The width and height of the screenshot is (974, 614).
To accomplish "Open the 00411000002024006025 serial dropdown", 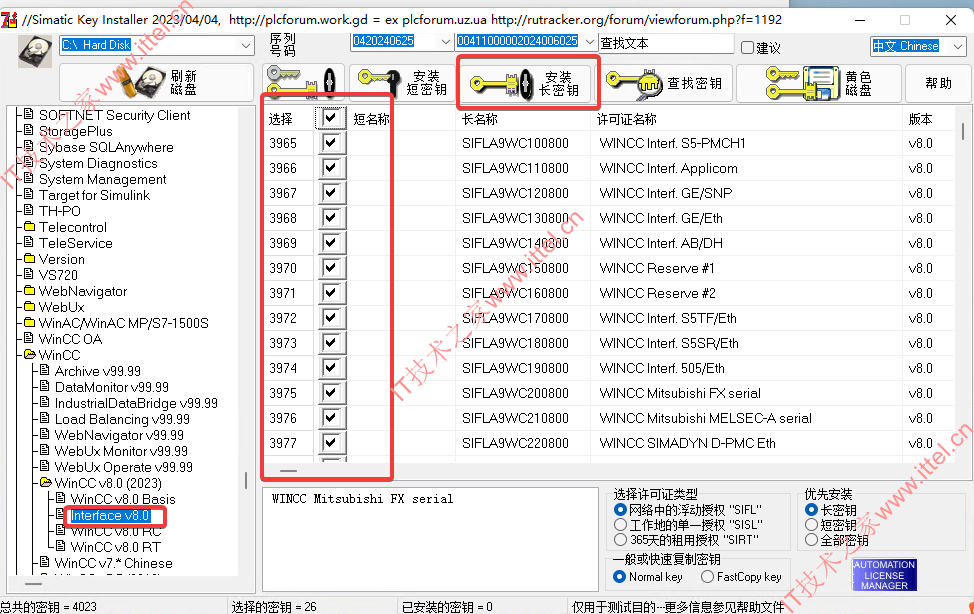I will pos(589,41).
